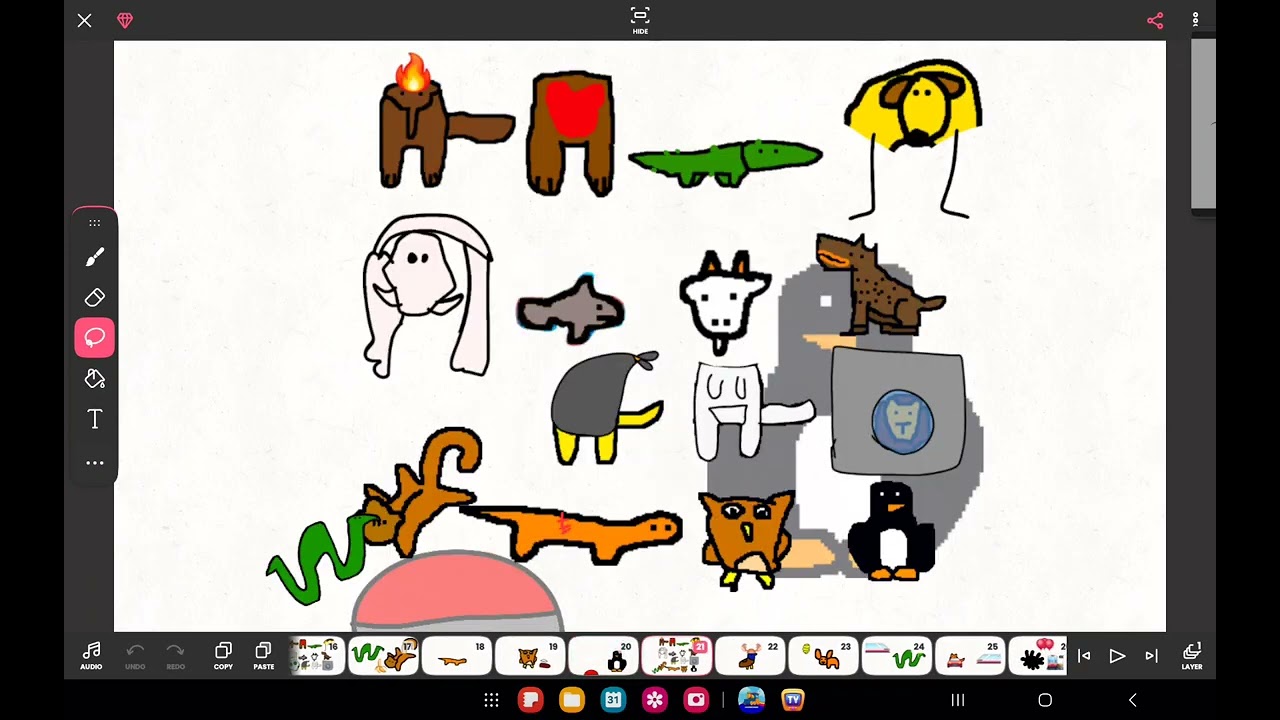The height and width of the screenshot is (720, 1280).
Task: Open the pink flower Gallery app
Action: pos(655,700)
